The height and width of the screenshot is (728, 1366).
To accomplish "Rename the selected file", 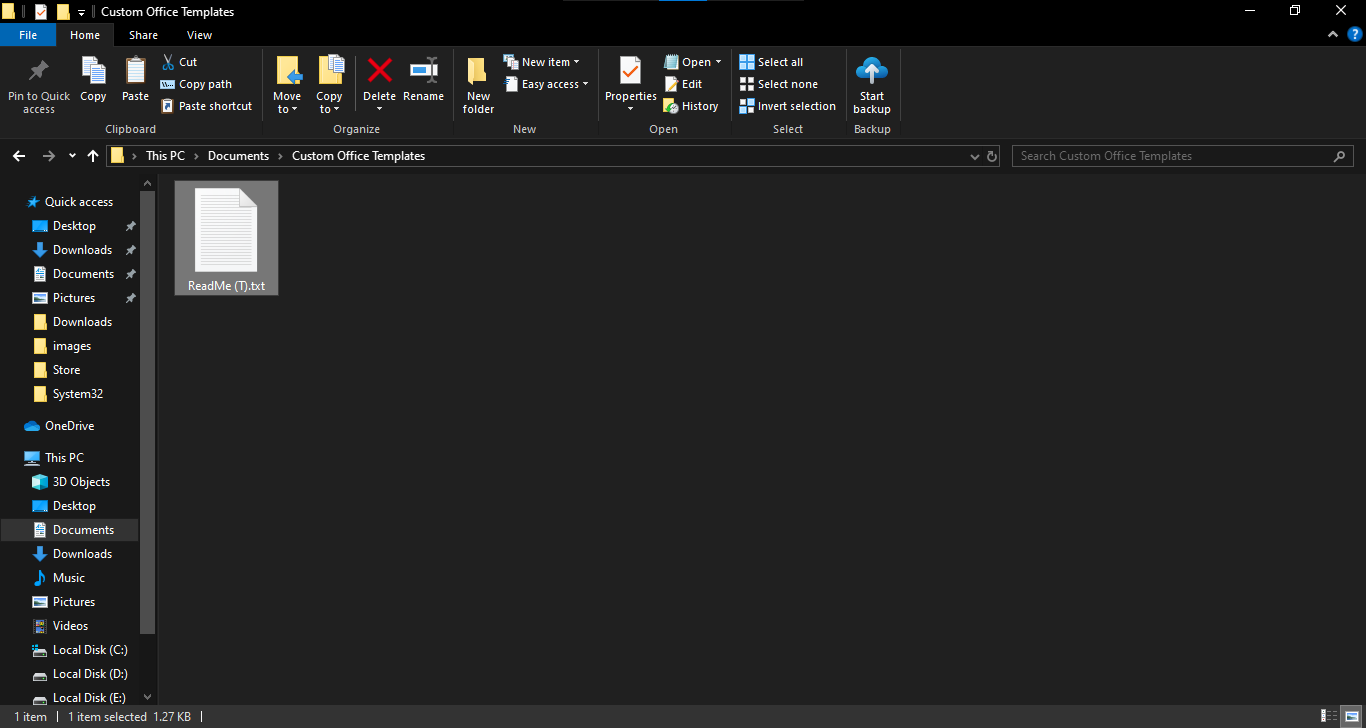I will [423, 80].
